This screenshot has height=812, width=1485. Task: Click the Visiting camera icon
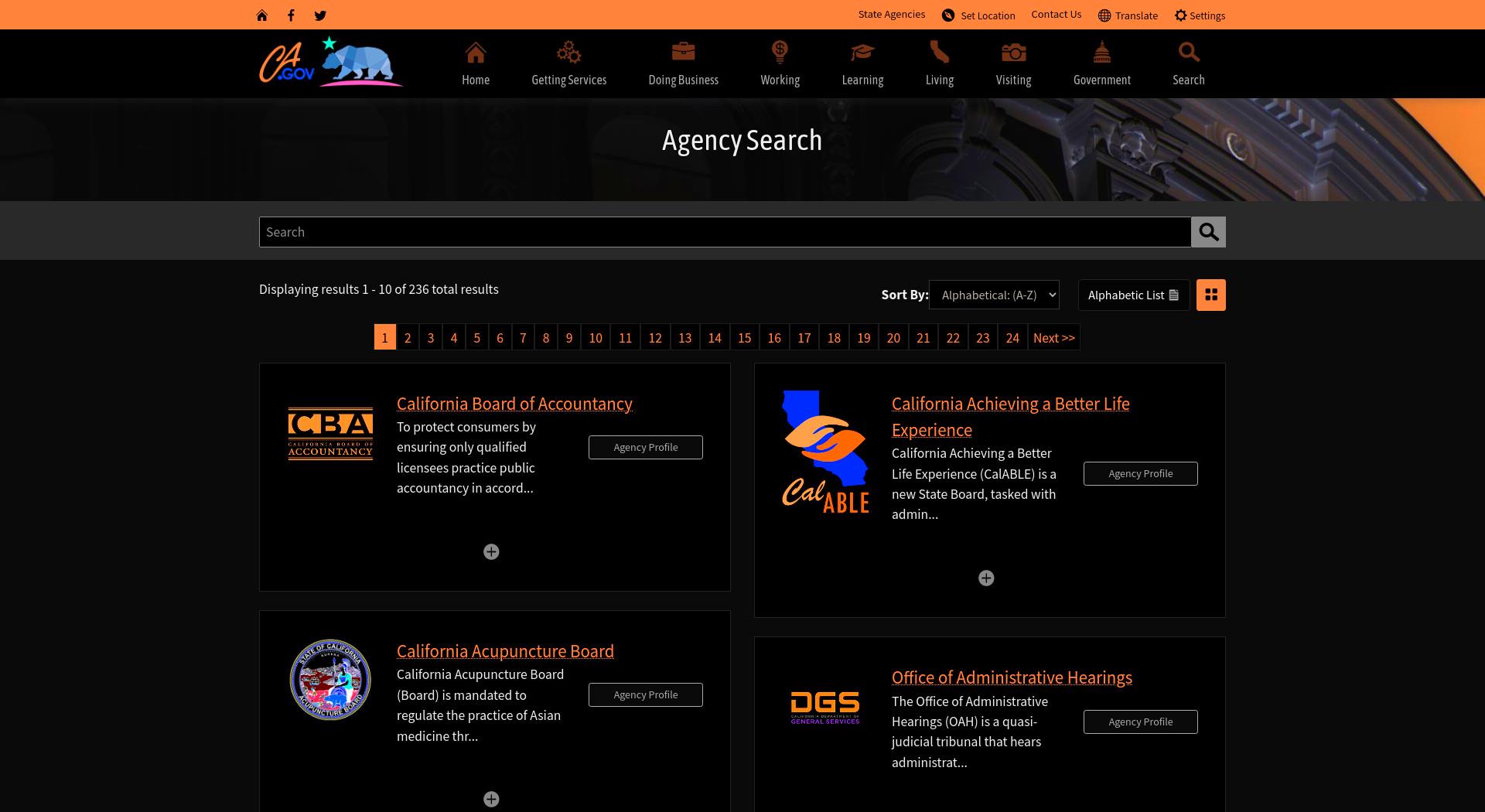tap(1013, 52)
